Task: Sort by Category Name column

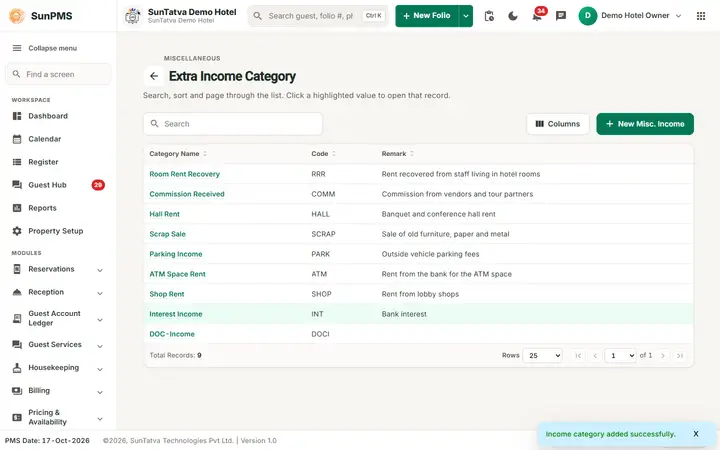Action: (x=178, y=154)
